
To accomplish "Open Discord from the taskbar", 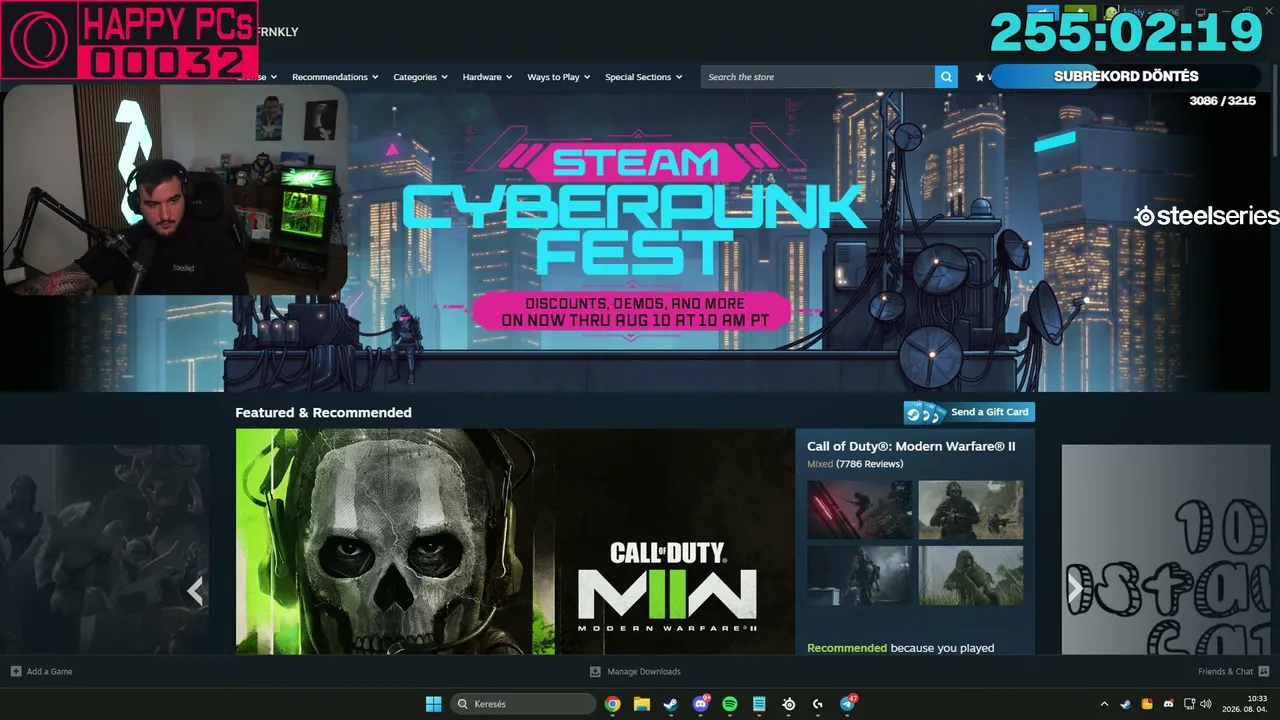I will pyautogui.click(x=701, y=704).
